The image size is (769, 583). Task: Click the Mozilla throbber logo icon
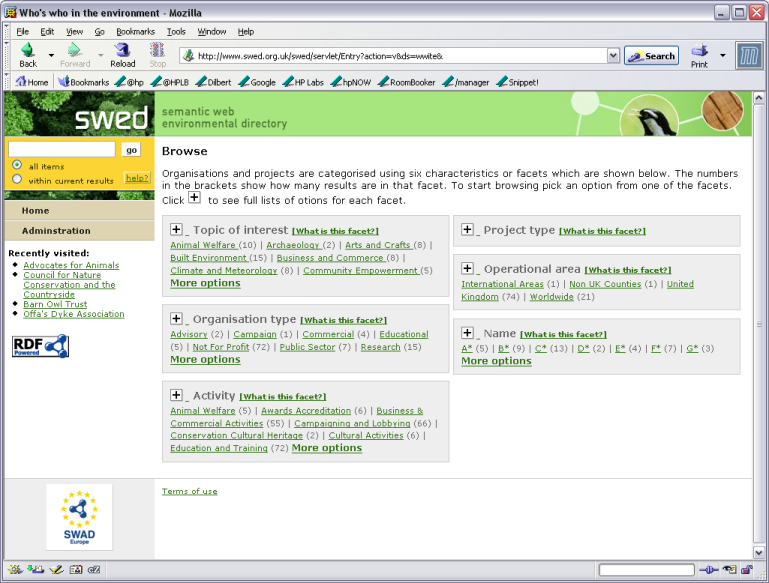749,56
